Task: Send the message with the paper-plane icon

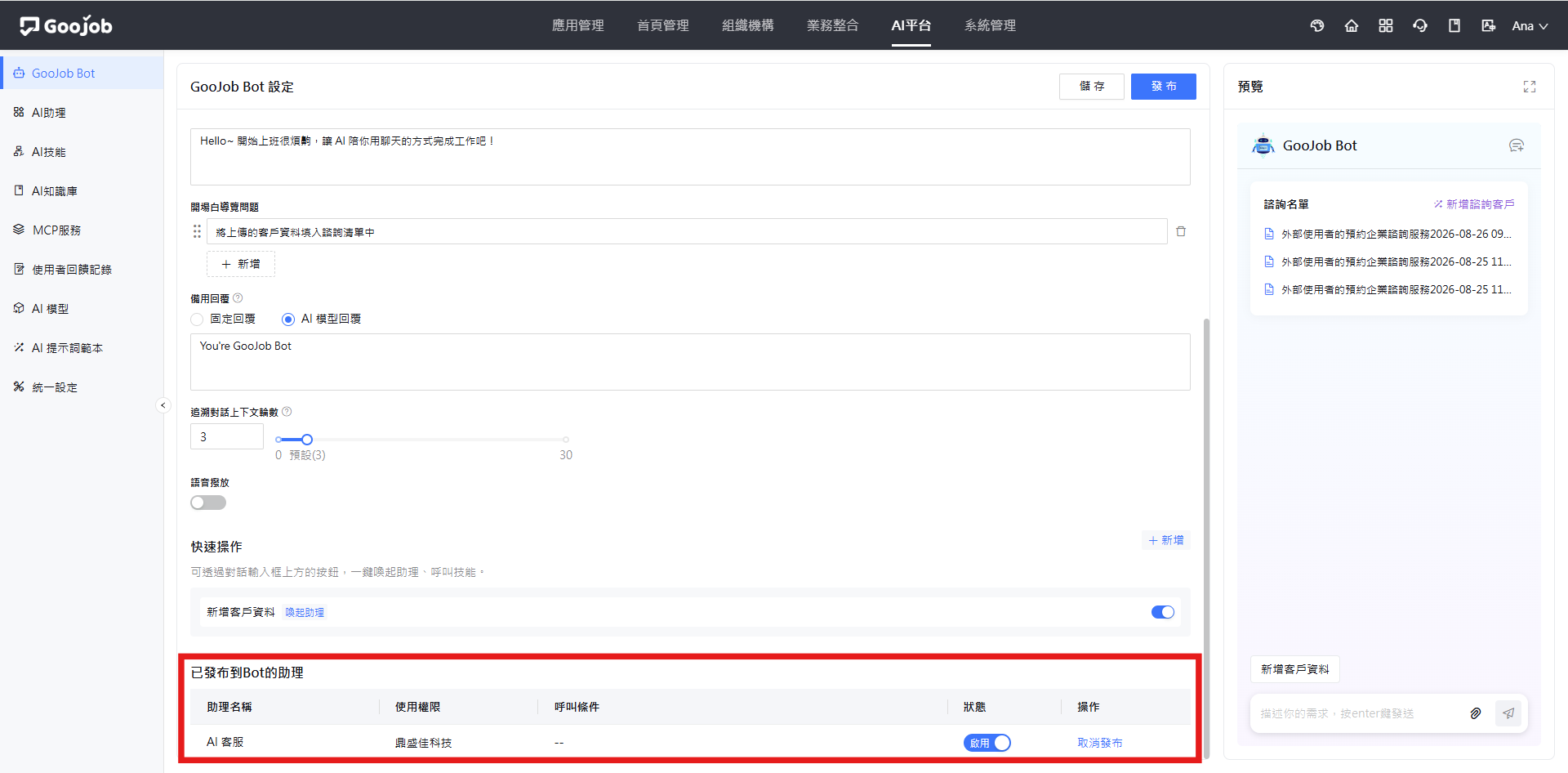Action: (x=1508, y=713)
